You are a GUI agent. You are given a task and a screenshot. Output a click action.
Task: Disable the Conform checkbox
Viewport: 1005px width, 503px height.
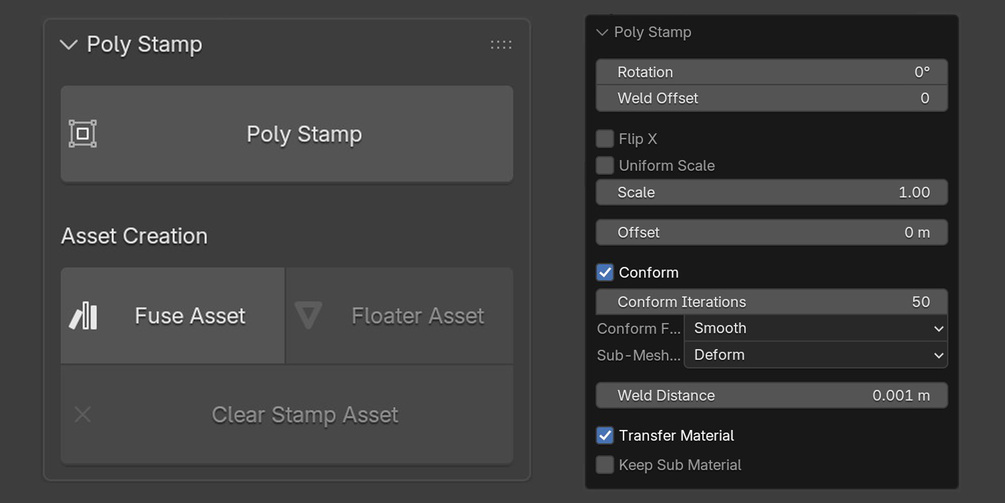point(604,272)
